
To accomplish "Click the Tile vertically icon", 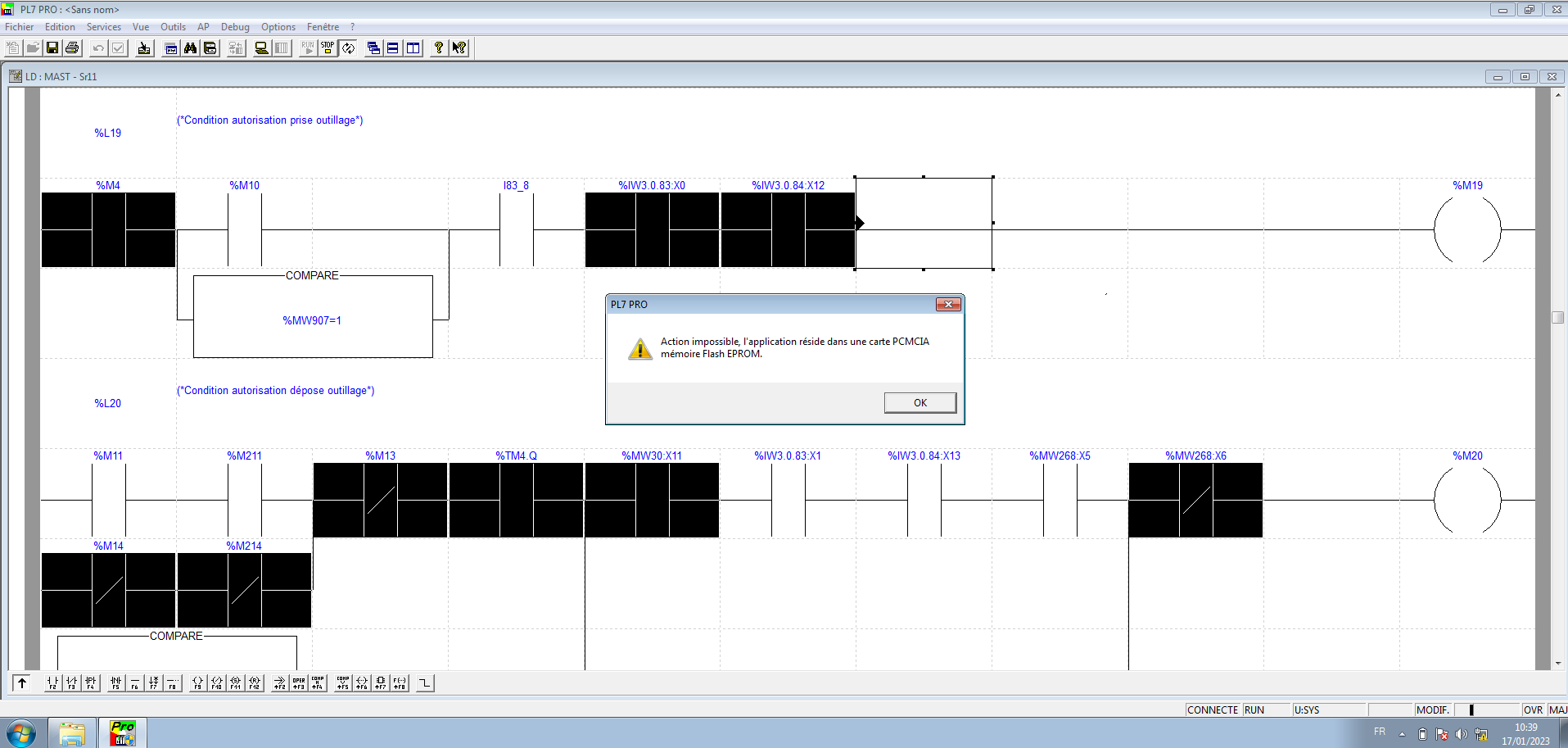I will click(413, 48).
